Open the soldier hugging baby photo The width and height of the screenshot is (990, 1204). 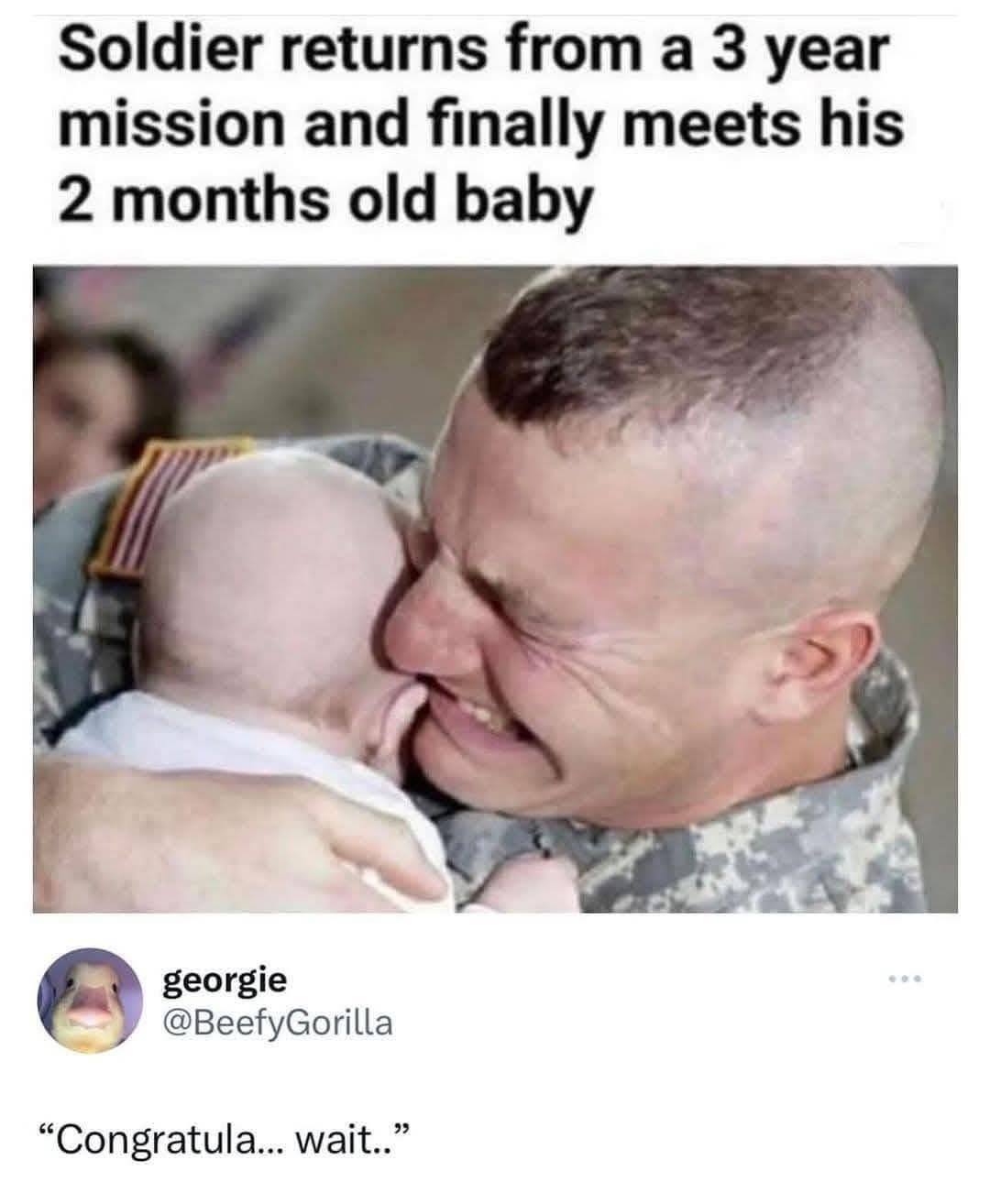click(x=495, y=589)
